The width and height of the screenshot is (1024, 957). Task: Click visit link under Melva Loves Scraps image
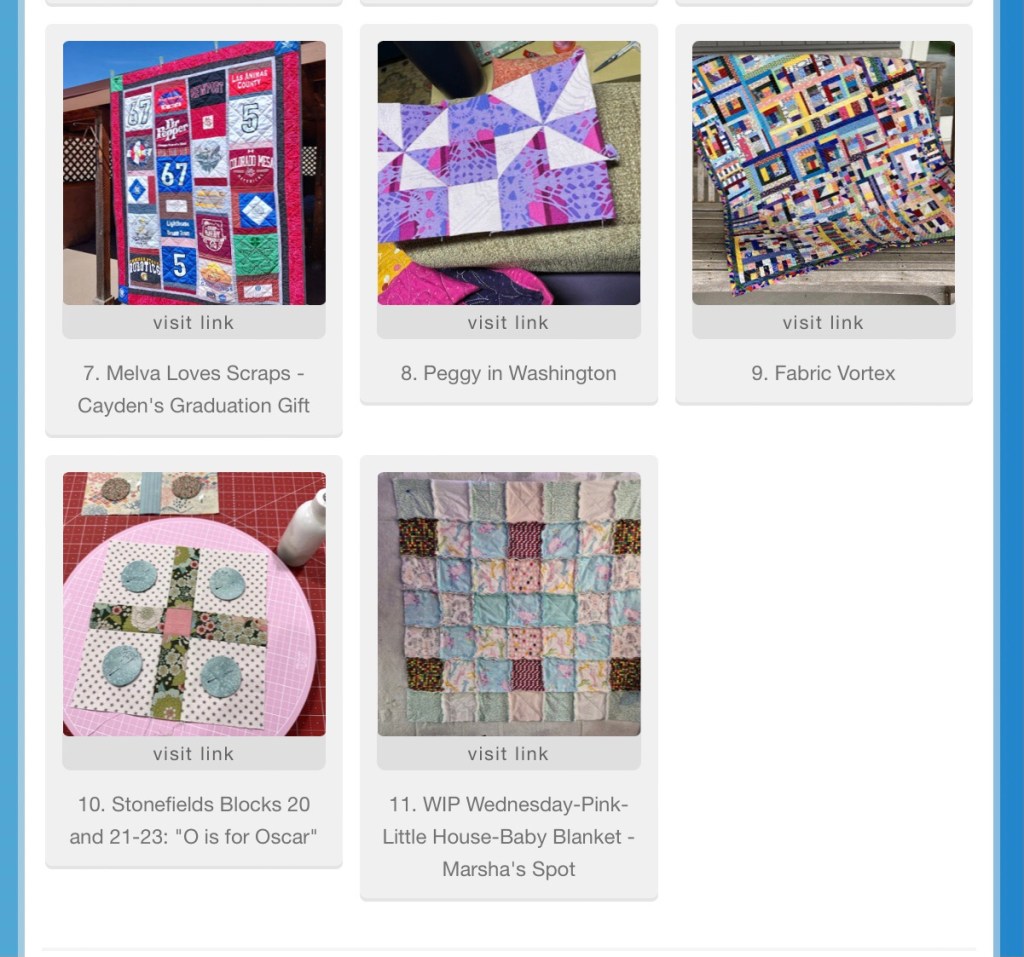(x=194, y=322)
